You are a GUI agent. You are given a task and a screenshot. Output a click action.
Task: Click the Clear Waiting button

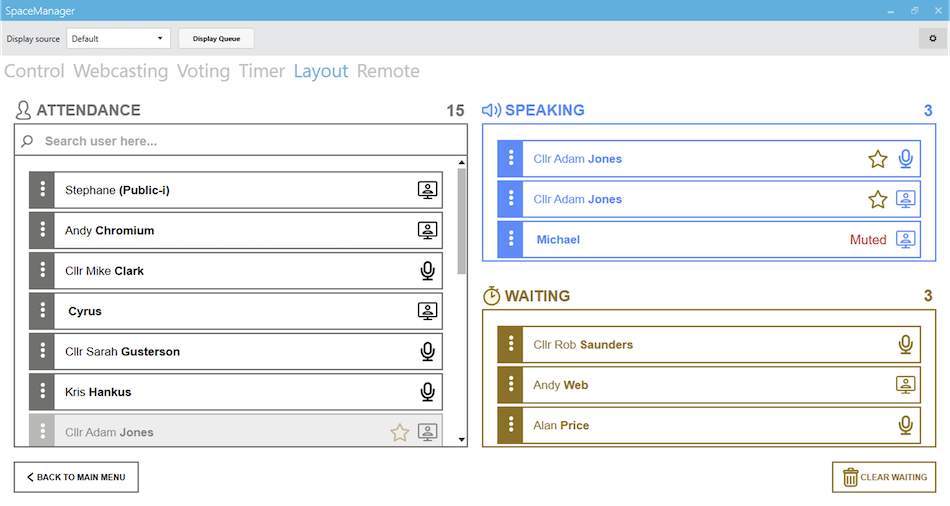(884, 477)
